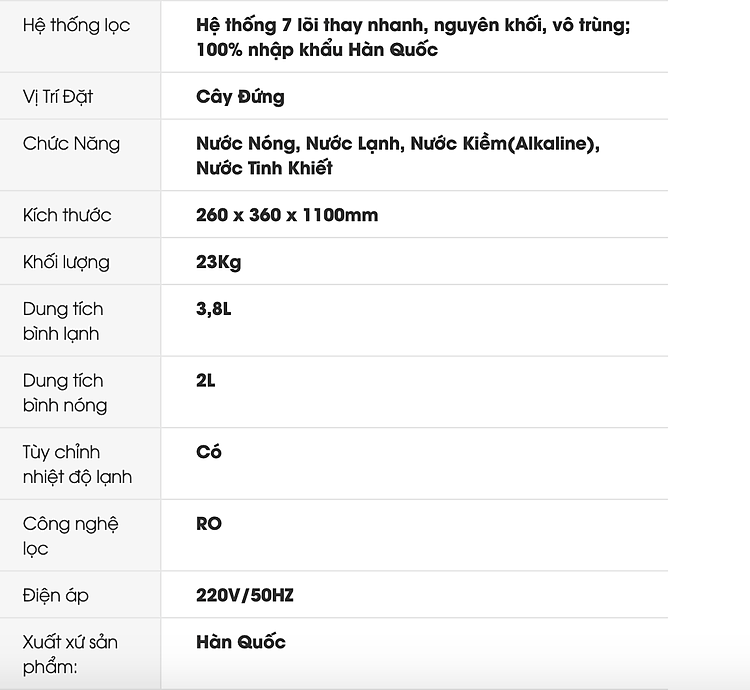Click the '3,8L' capacity value
750x690 pixels.
pyautogui.click(x=213, y=309)
